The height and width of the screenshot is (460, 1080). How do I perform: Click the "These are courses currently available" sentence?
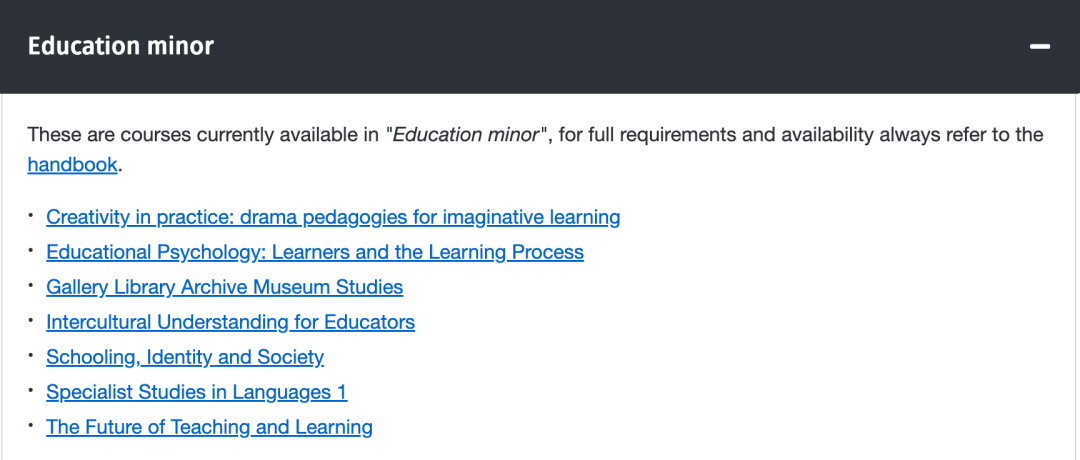(200, 135)
